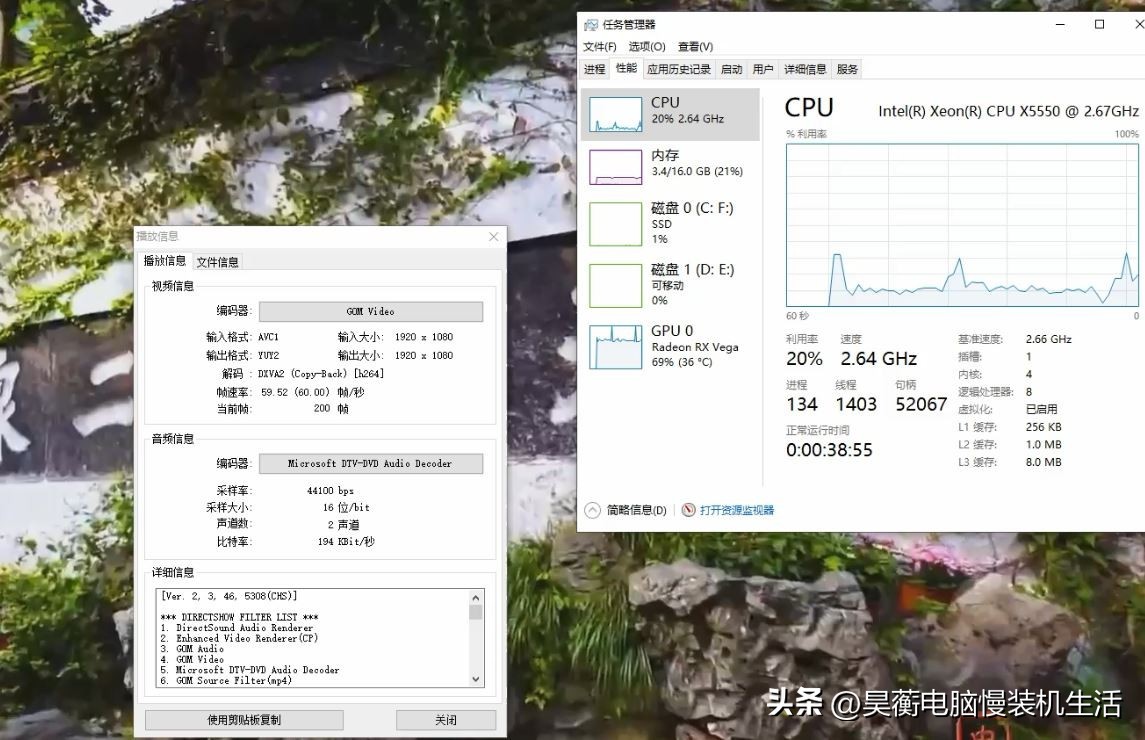Select the GPU 0 Radeon RX Vega graph
Screen dimensions: 1145x740
655,344
